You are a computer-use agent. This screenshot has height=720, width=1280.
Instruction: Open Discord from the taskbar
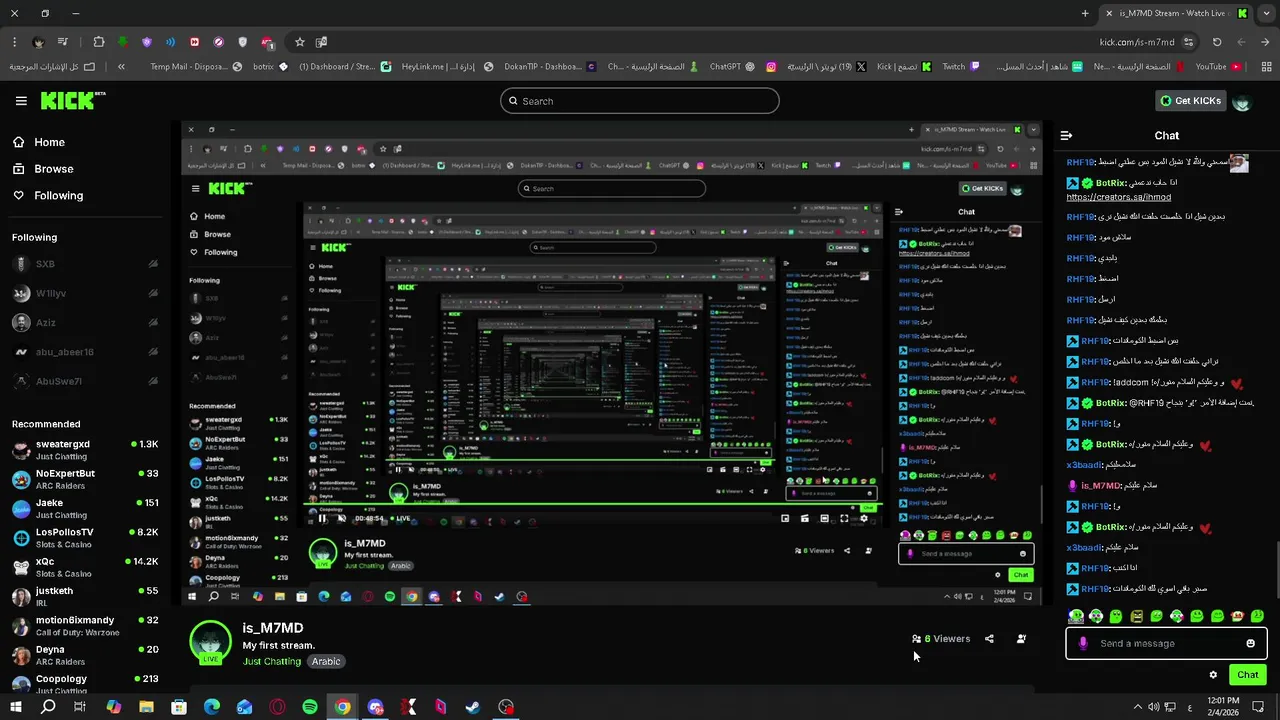(375, 707)
